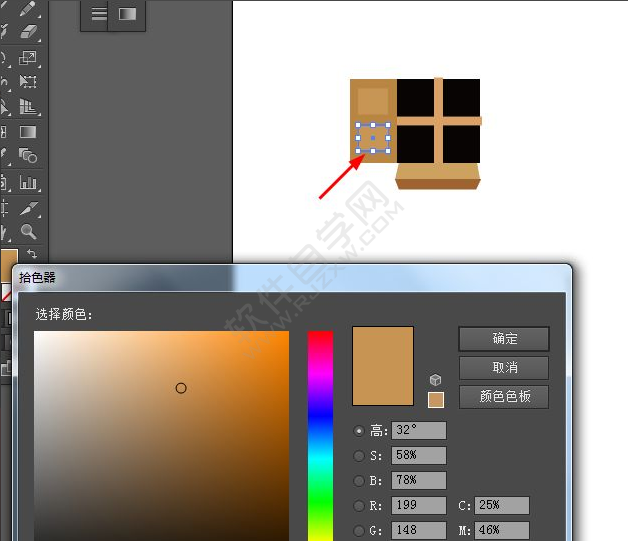This screenshot has height=541, width=628.
Task: Click the brightness field showing 78%
Action: (x=419, y=480)
